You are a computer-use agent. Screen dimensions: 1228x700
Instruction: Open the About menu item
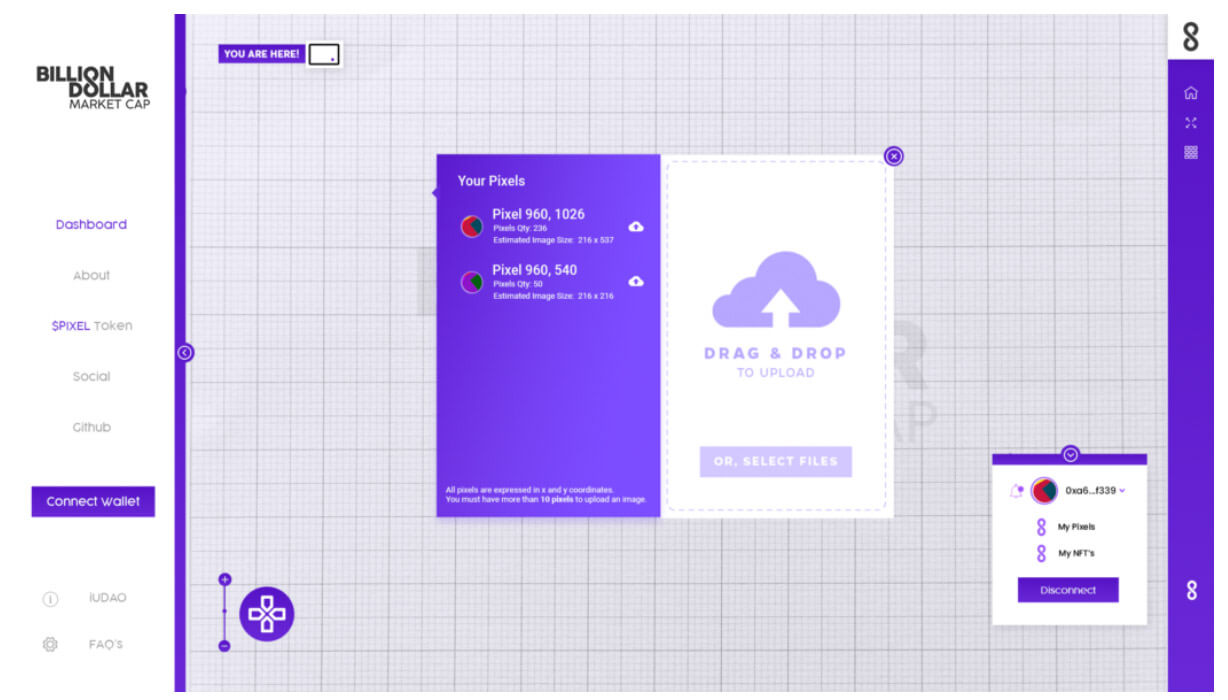(91, 275)
